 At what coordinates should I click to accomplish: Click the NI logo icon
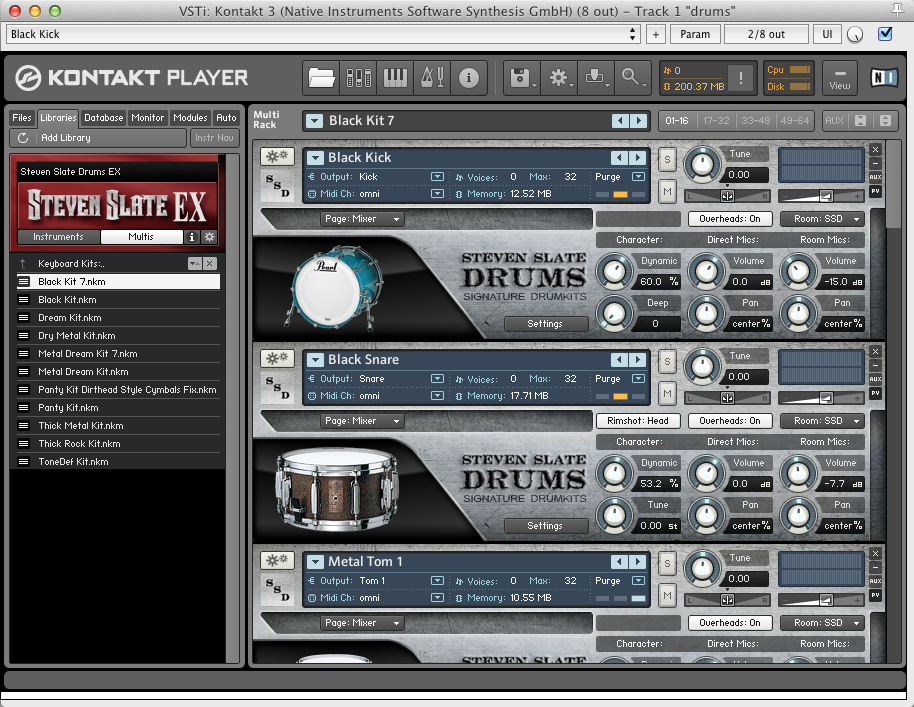(884, 78)
